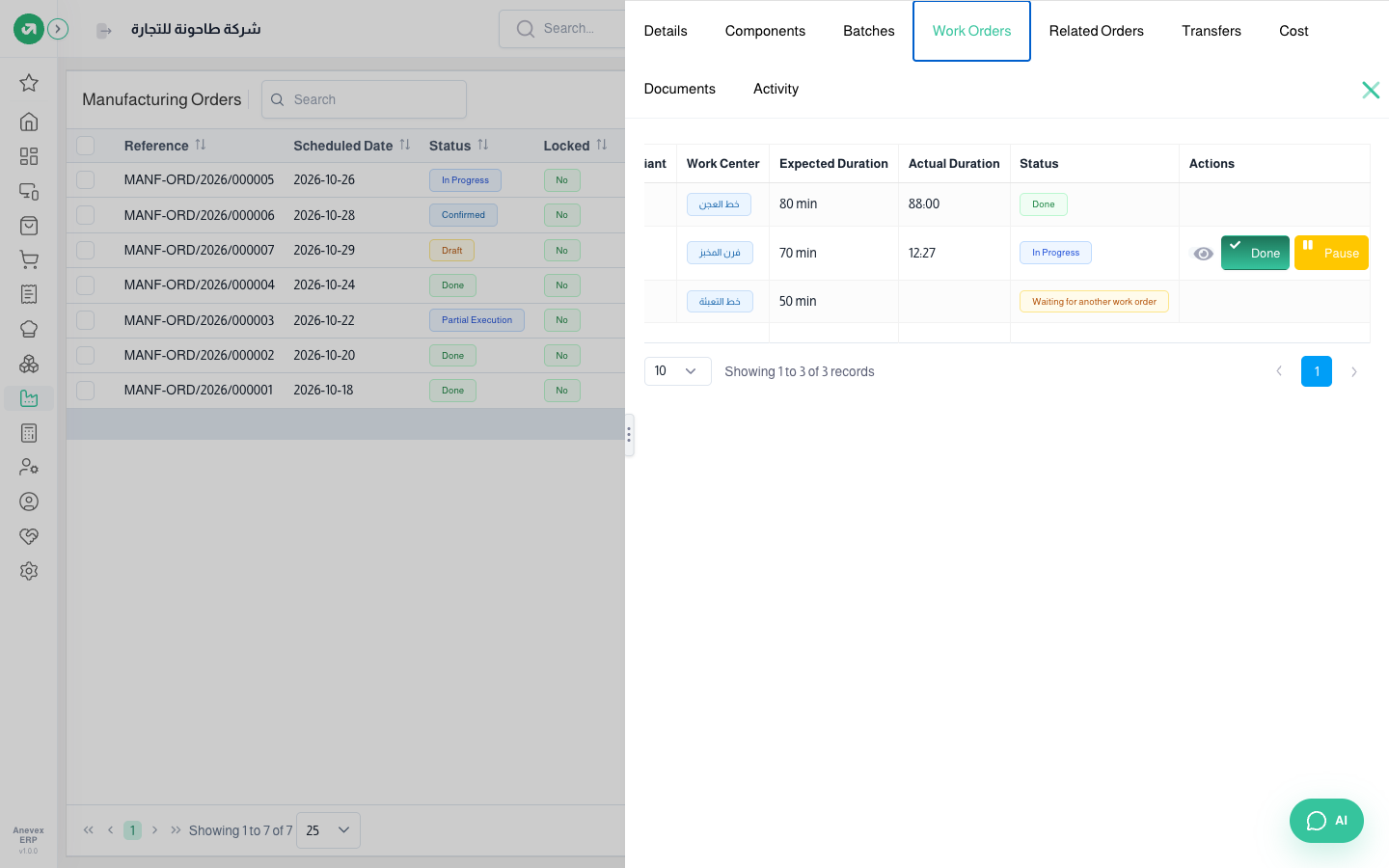Tick the select-all checkbox in table header
The image size is (1389, 868).
[86, 146]
